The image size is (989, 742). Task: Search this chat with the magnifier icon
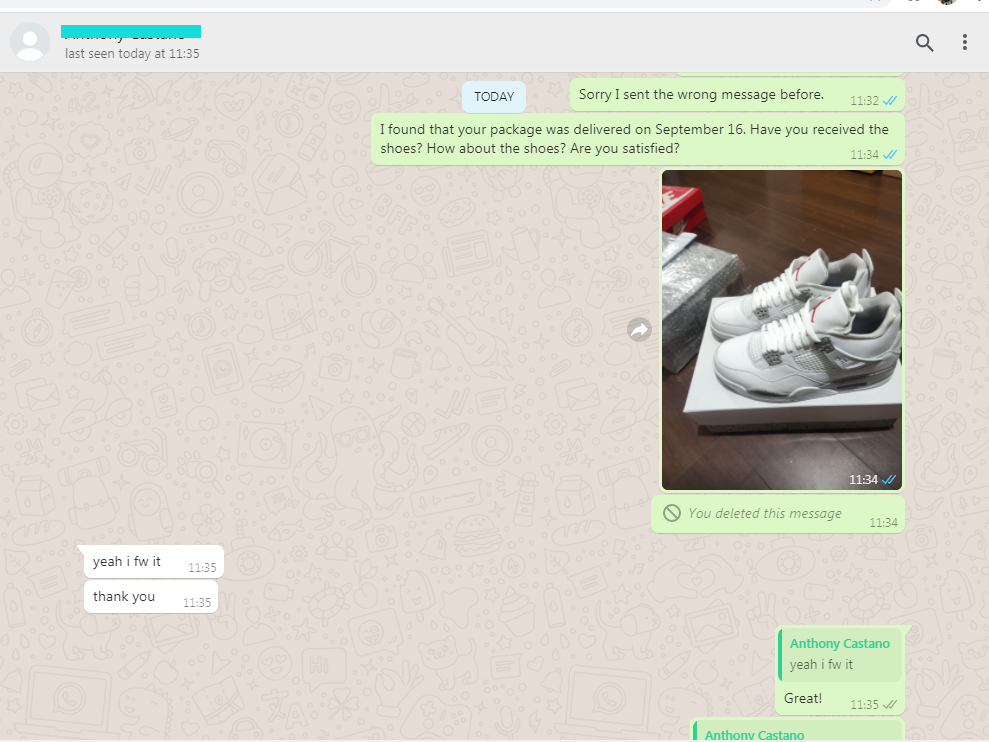(x=924, y=42)
